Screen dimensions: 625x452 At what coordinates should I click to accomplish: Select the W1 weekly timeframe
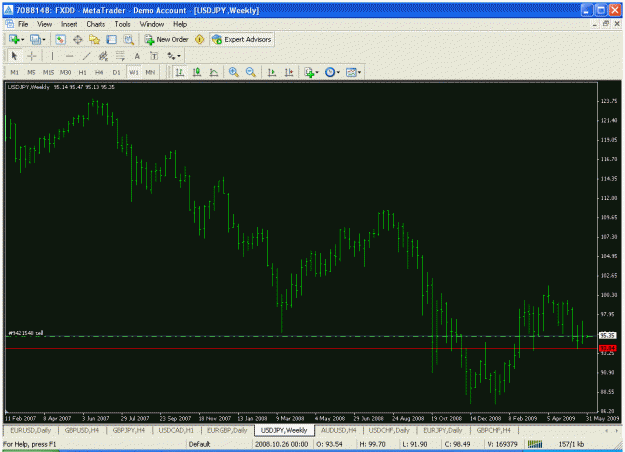(134, 72)
